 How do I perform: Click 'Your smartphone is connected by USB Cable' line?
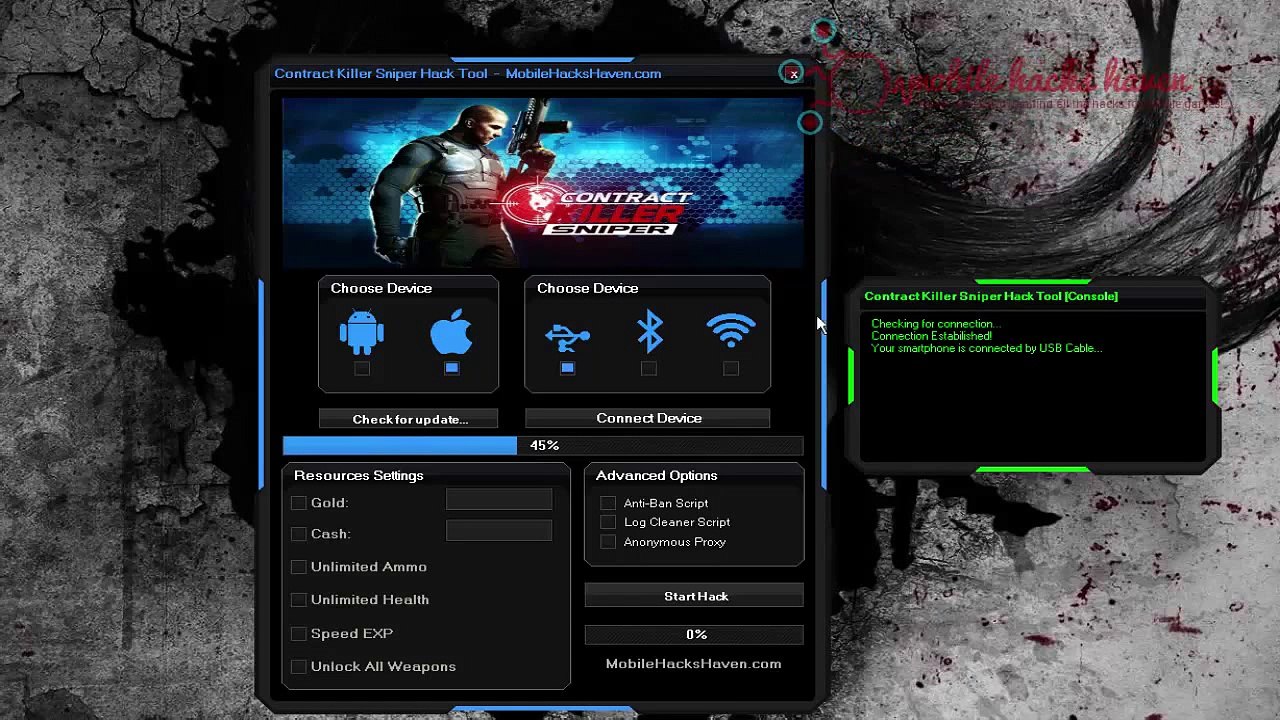(x=986, y=348)
